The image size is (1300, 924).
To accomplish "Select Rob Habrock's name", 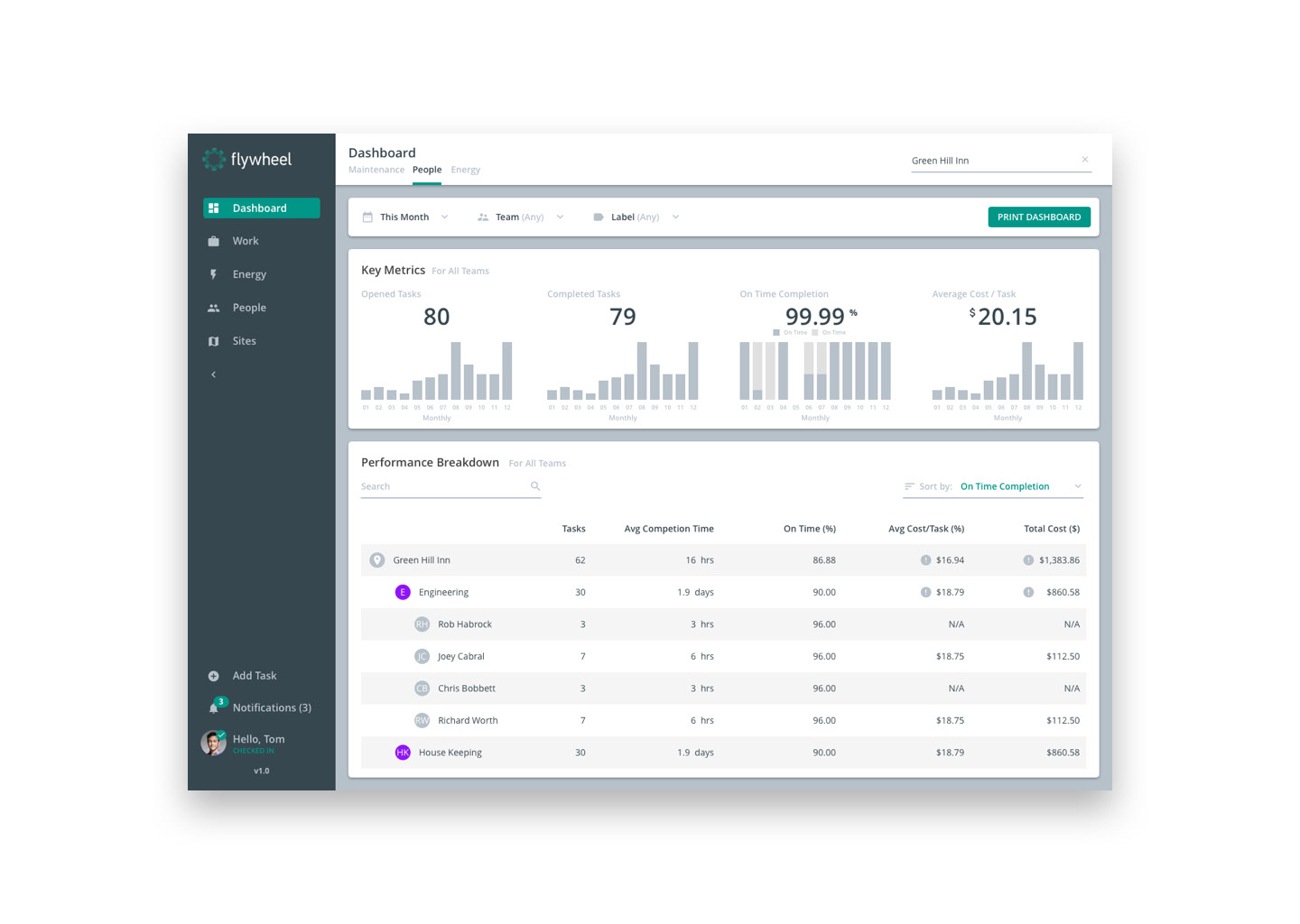I will pyautogui.click(x=465, y=624).
